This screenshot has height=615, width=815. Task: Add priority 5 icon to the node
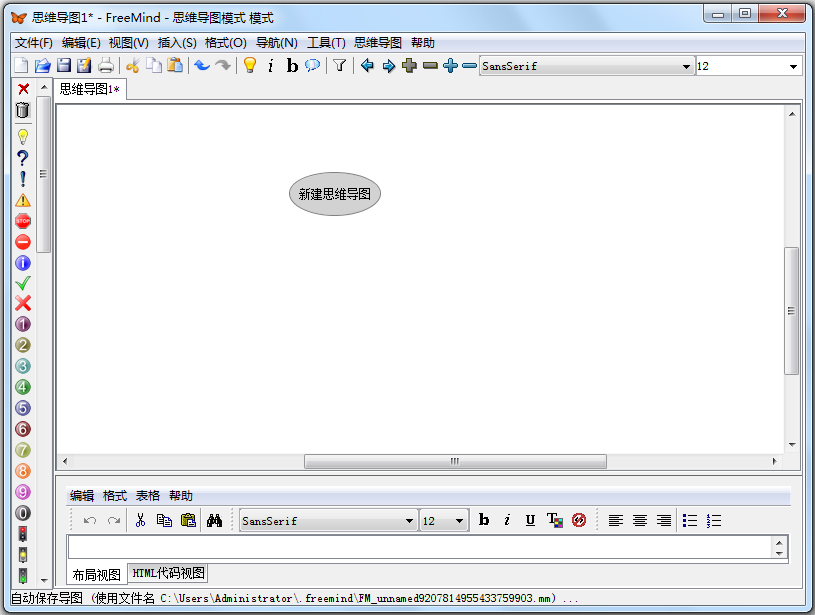point(23,408)
